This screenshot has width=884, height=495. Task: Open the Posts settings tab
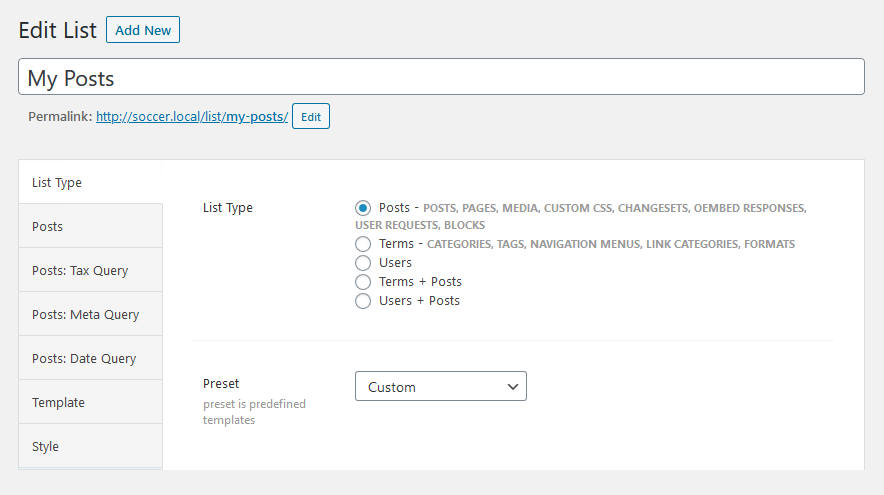tap(90, 227)
